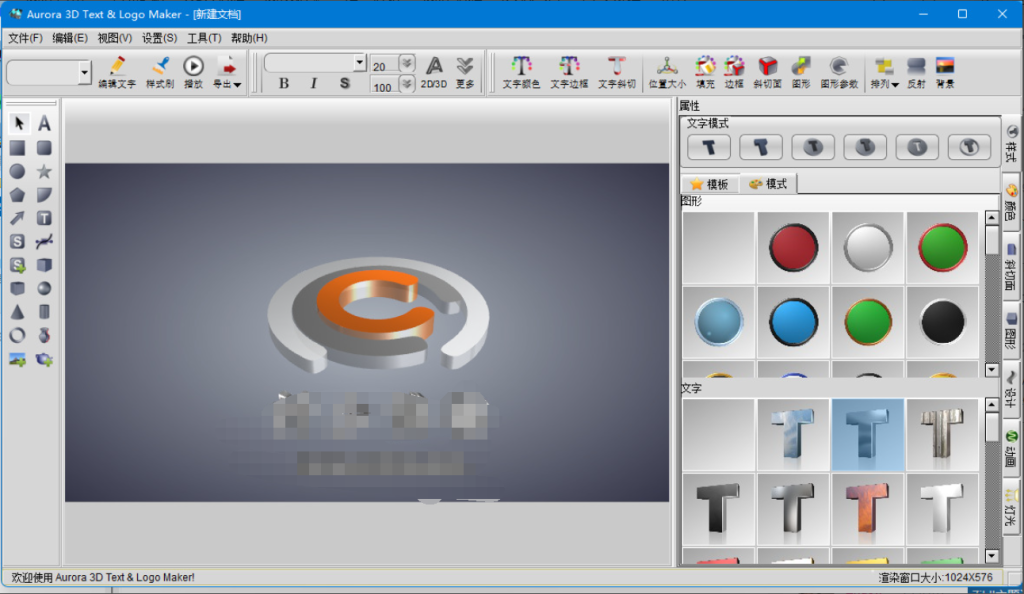Click down arrow of 图形 list scrollbar
The height and width of the screenshot is (594, 1024).
coord(991,369)
